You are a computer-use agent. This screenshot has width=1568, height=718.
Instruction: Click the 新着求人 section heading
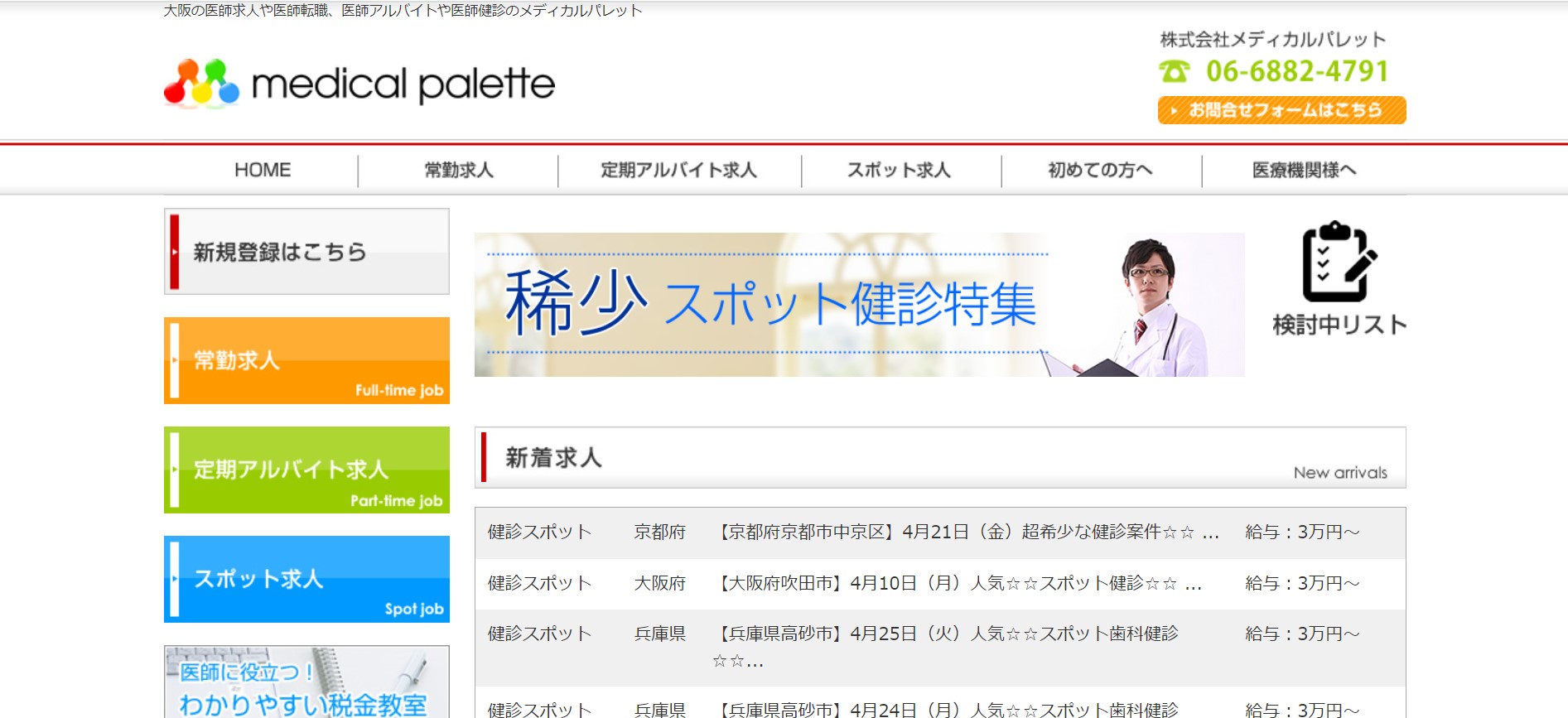(x=553, y=458)
